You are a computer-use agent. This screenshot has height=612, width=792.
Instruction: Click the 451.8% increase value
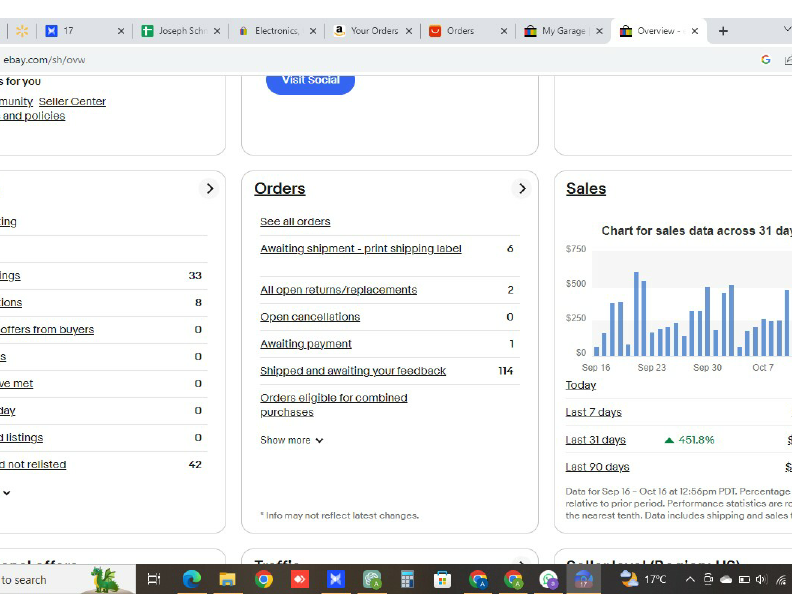(x=696, y=440)
